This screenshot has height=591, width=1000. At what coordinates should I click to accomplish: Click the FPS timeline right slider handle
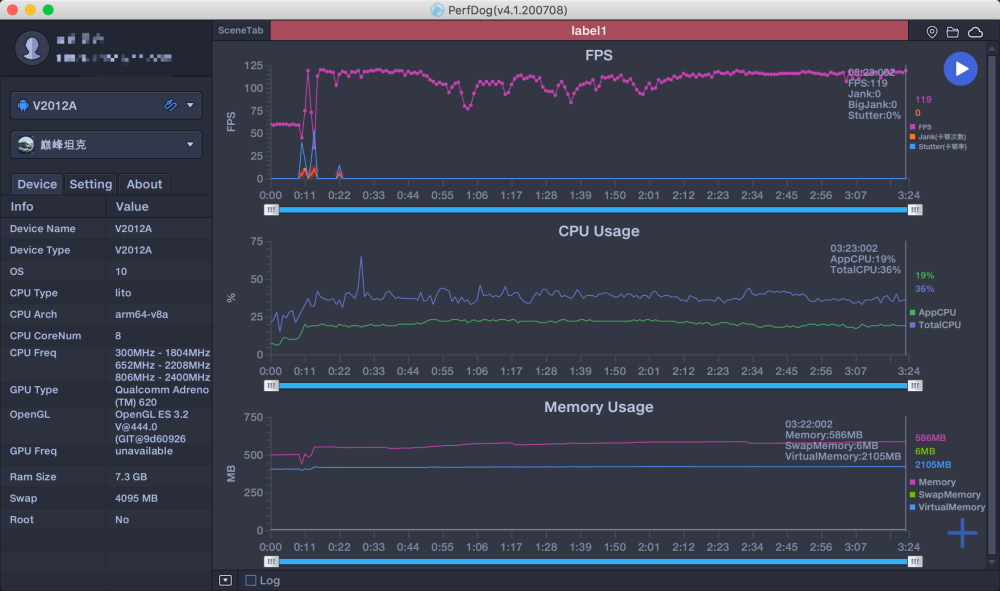point(915,210)
